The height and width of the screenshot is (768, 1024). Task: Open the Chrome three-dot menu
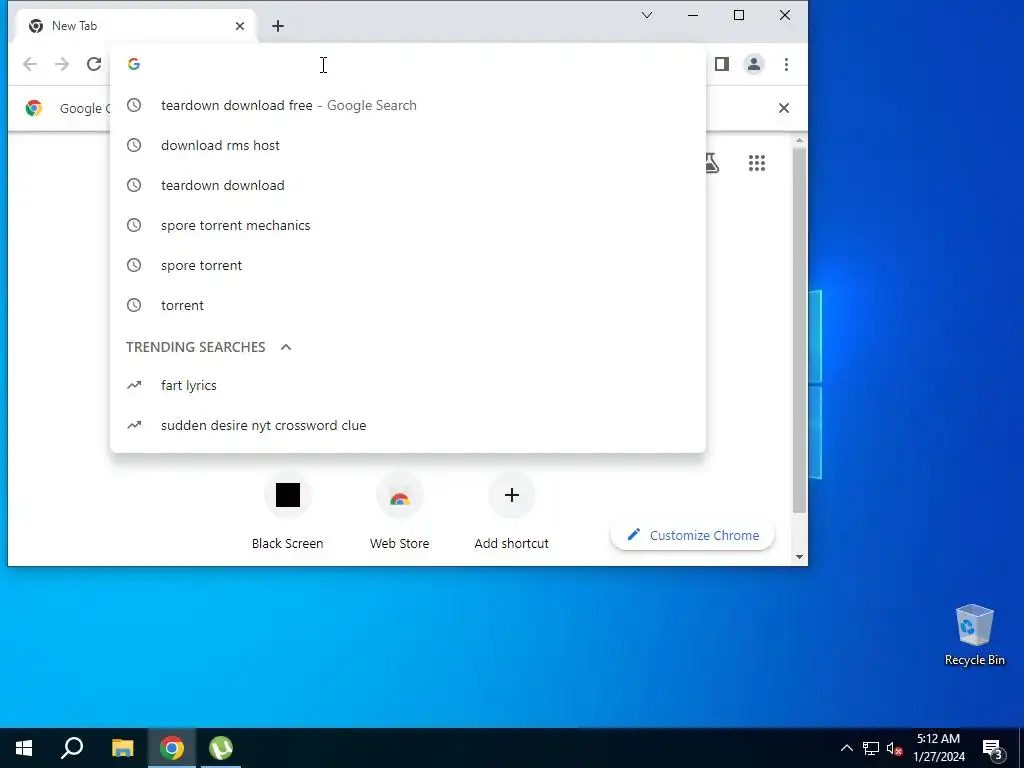coord(786,64)
